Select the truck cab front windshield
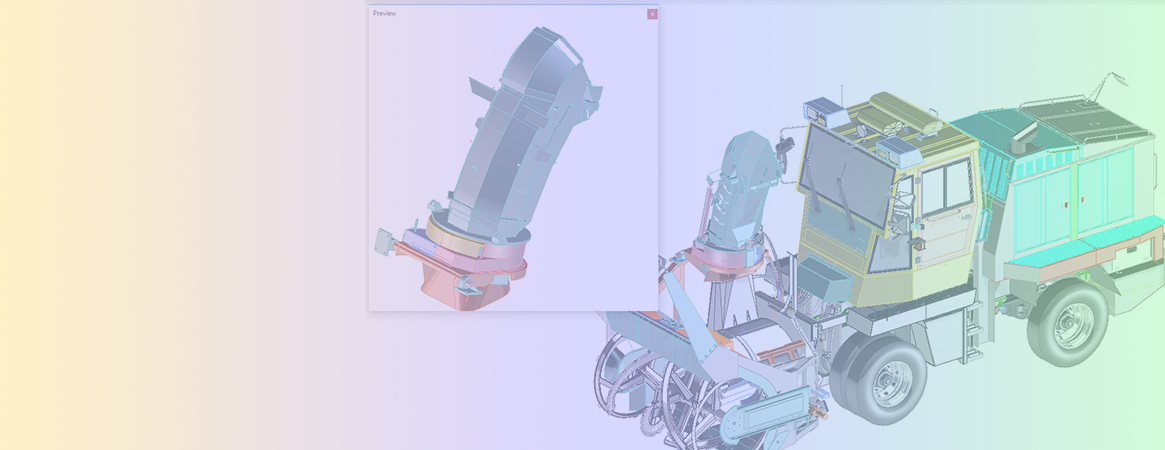 coord(847,177)
